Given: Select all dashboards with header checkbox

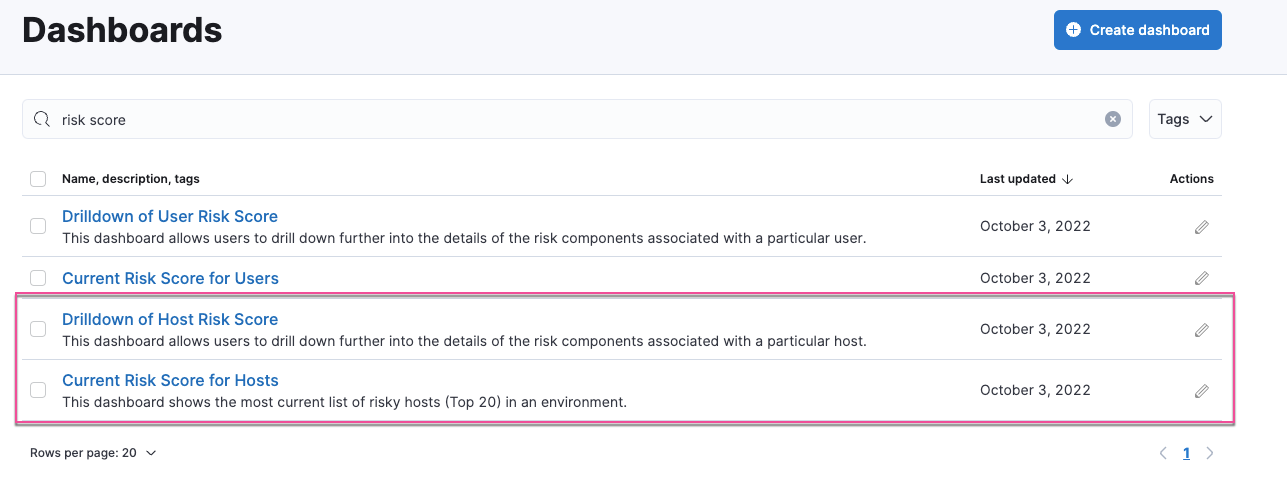Looking at the screenshot, I should pos(38,179).
